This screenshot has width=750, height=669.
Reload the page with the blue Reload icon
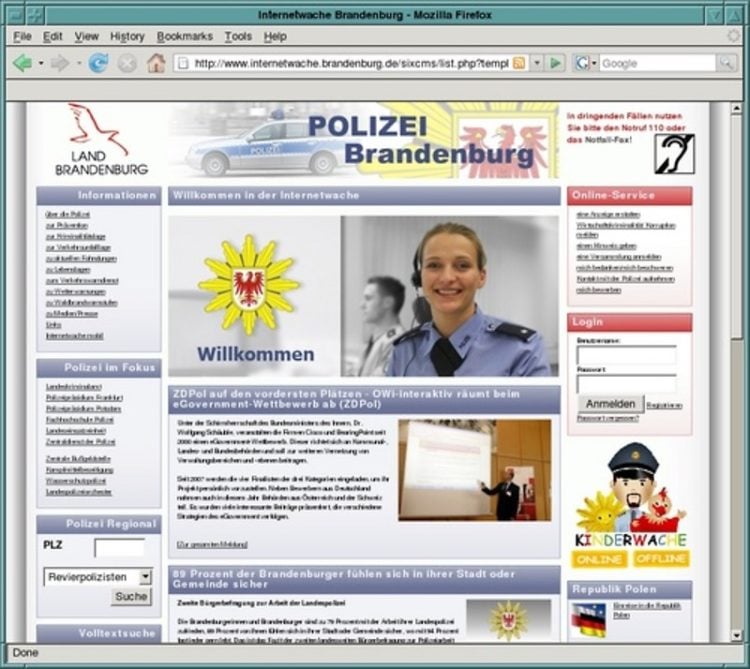[x=99, y=63]
